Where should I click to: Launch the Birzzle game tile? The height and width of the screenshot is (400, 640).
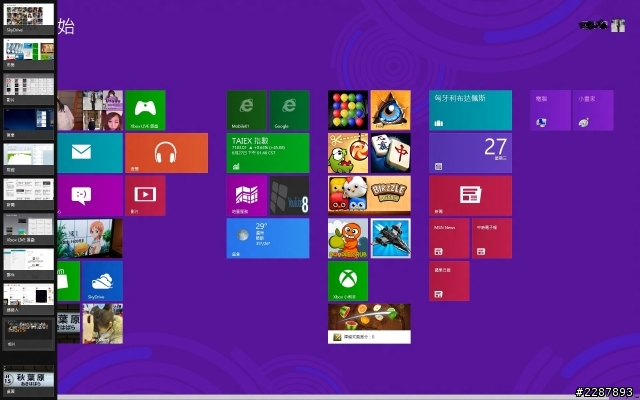tap(369, 196)
